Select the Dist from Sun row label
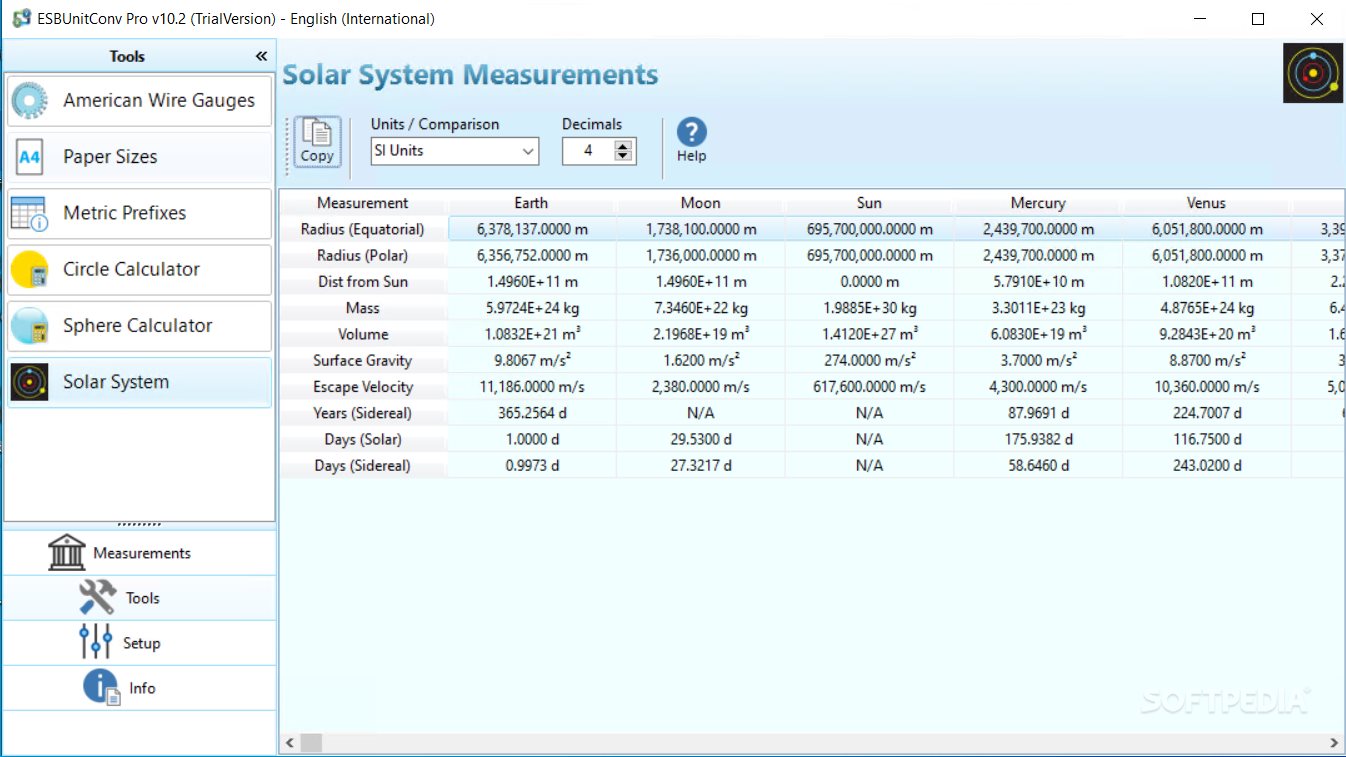Image resolution: width=1346 pixels, height=757 pixels. point(363,282)
